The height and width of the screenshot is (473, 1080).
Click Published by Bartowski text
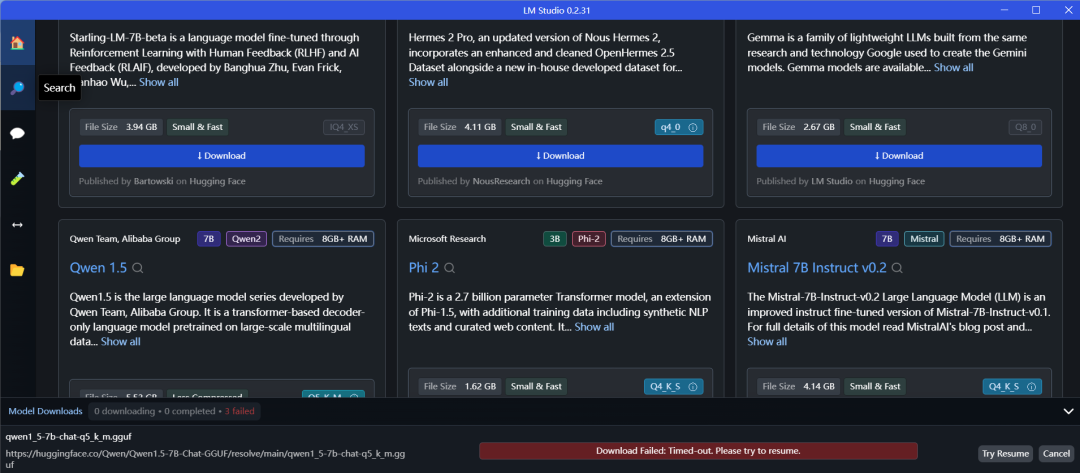coord(162,181)
